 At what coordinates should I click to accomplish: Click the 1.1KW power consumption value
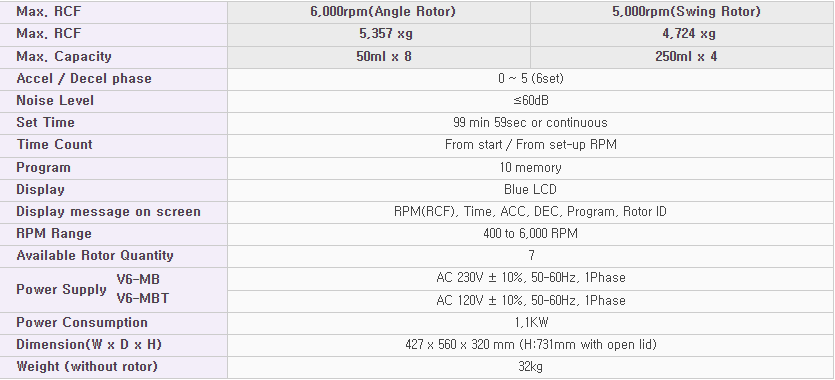531,323
